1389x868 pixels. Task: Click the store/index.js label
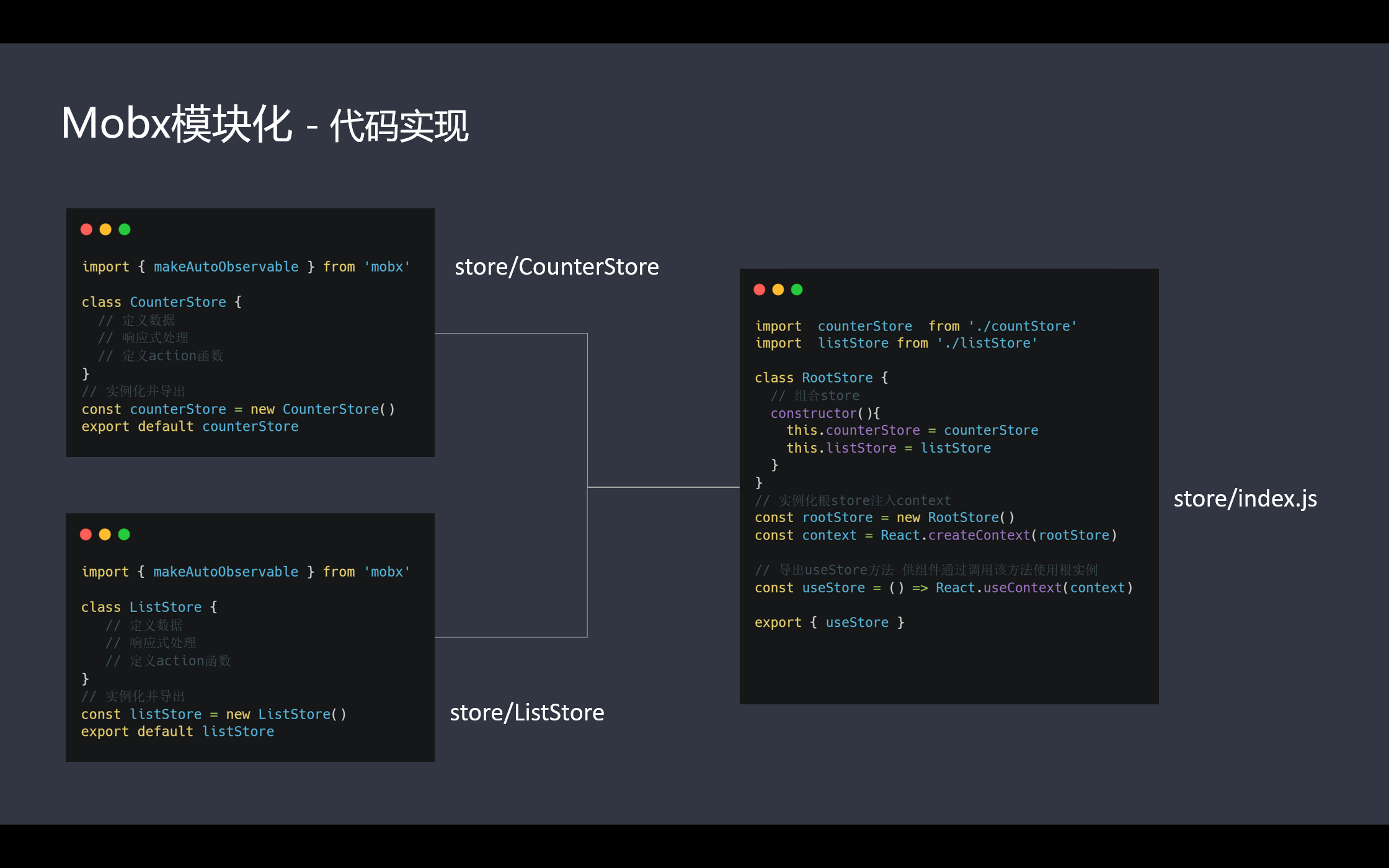[x=1245, y=498]
